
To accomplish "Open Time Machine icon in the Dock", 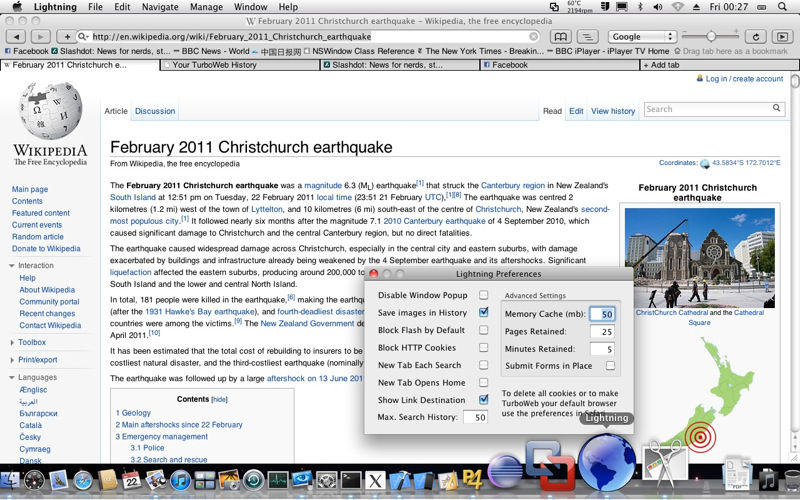I will (254, 480).
